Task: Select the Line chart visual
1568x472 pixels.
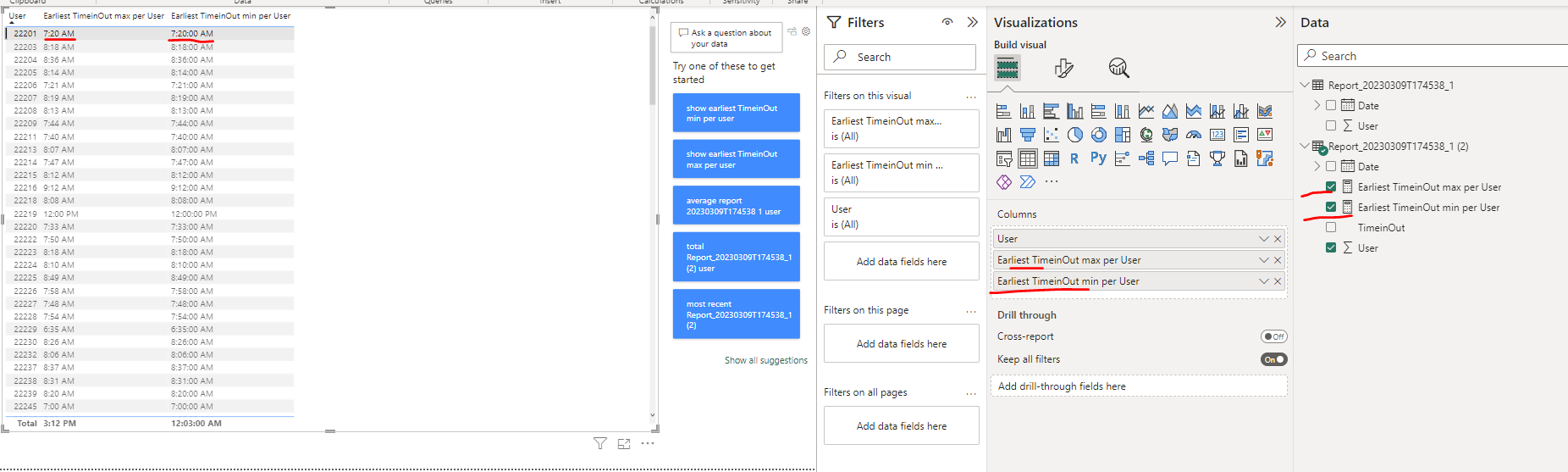Action: [x=1146, y=111]
